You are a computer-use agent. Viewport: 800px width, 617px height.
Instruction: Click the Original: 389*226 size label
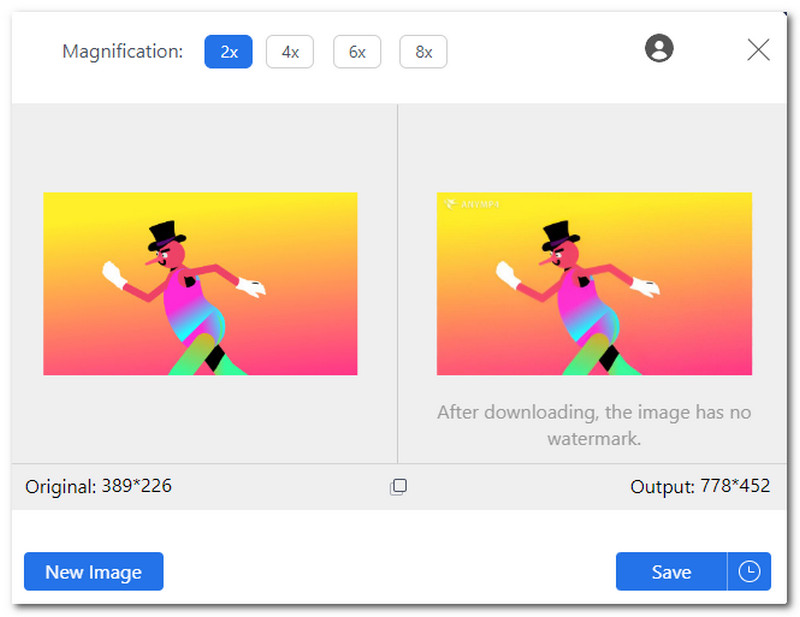[x=99, y=487]
